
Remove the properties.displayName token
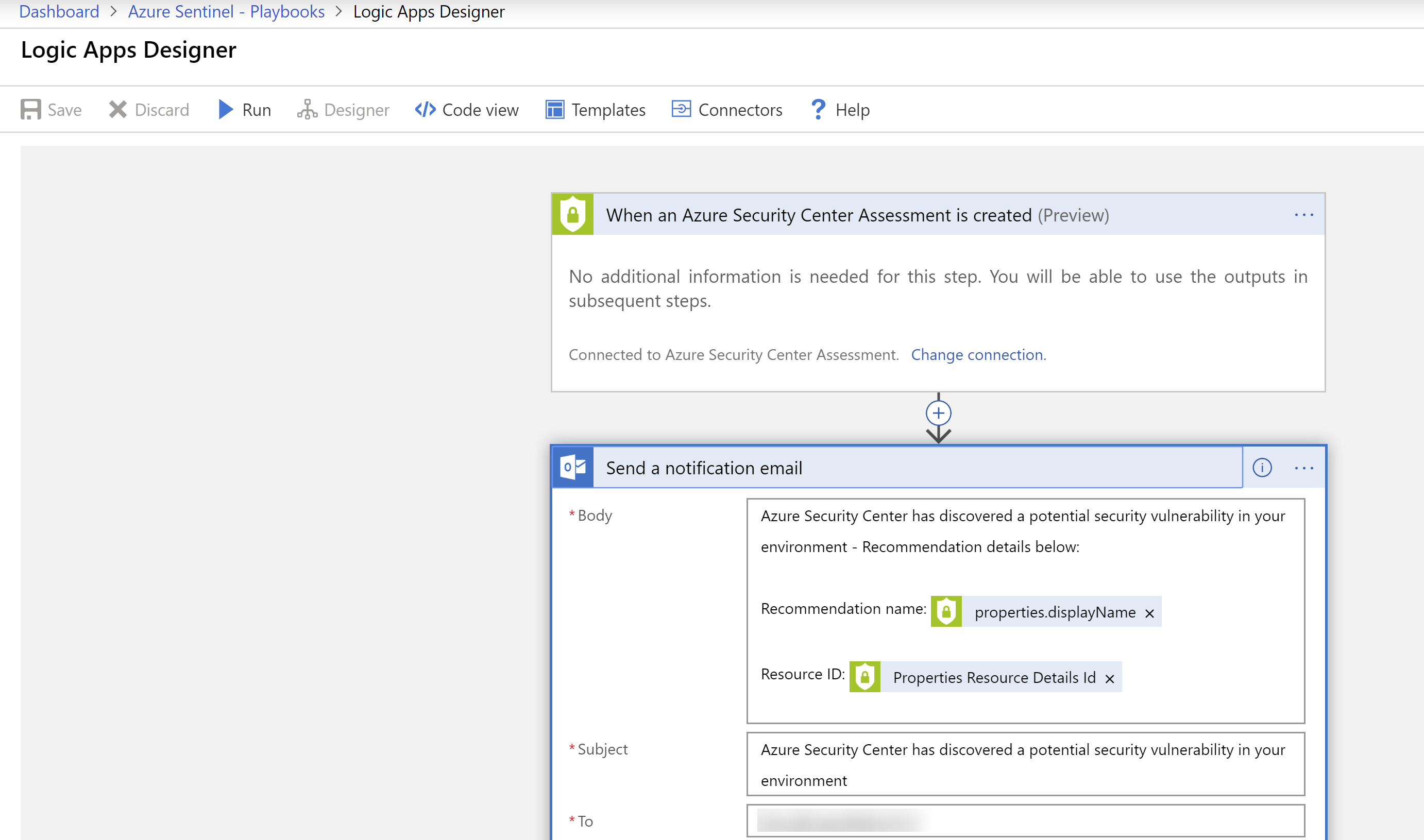(1149, 613)
